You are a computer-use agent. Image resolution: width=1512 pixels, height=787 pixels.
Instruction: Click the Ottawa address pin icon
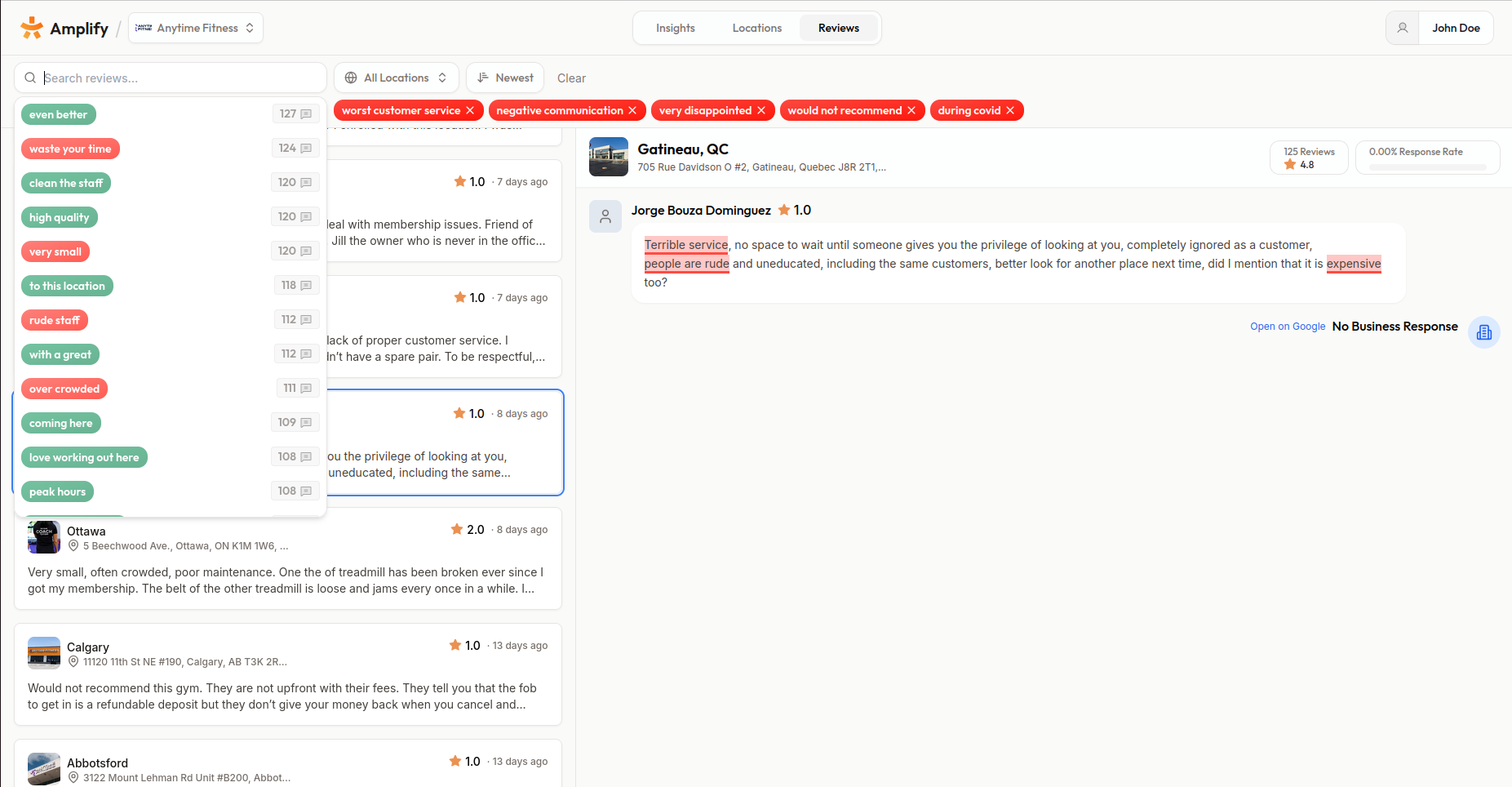(x=73, y=545)
